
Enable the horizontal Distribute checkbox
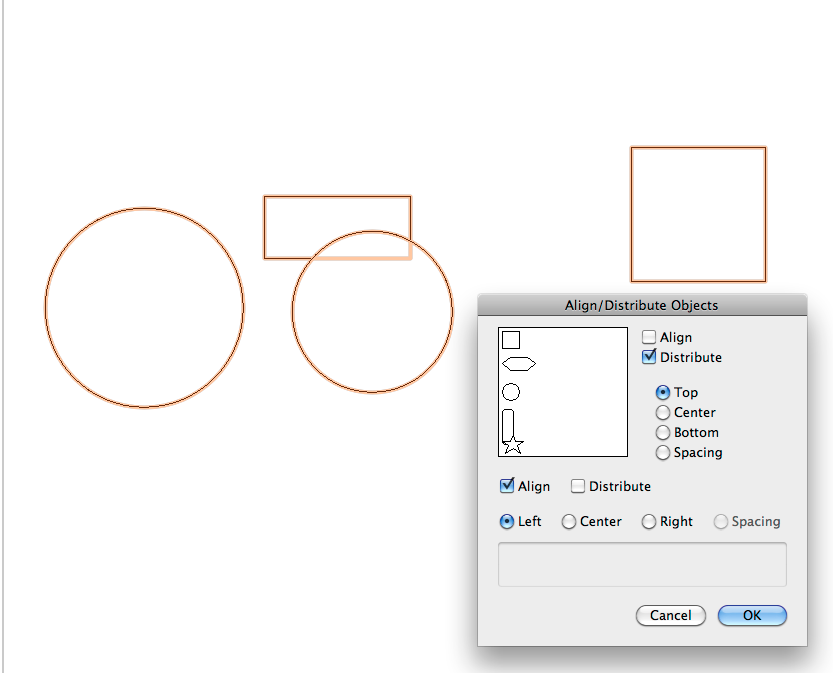point(577,486)
